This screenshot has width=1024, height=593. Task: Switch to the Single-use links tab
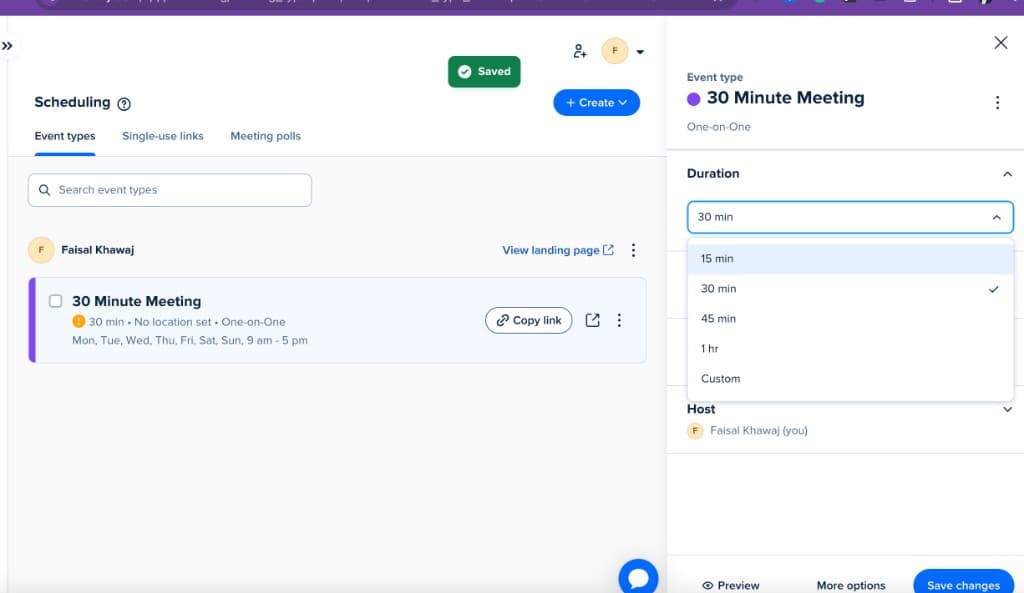(163, 136)
